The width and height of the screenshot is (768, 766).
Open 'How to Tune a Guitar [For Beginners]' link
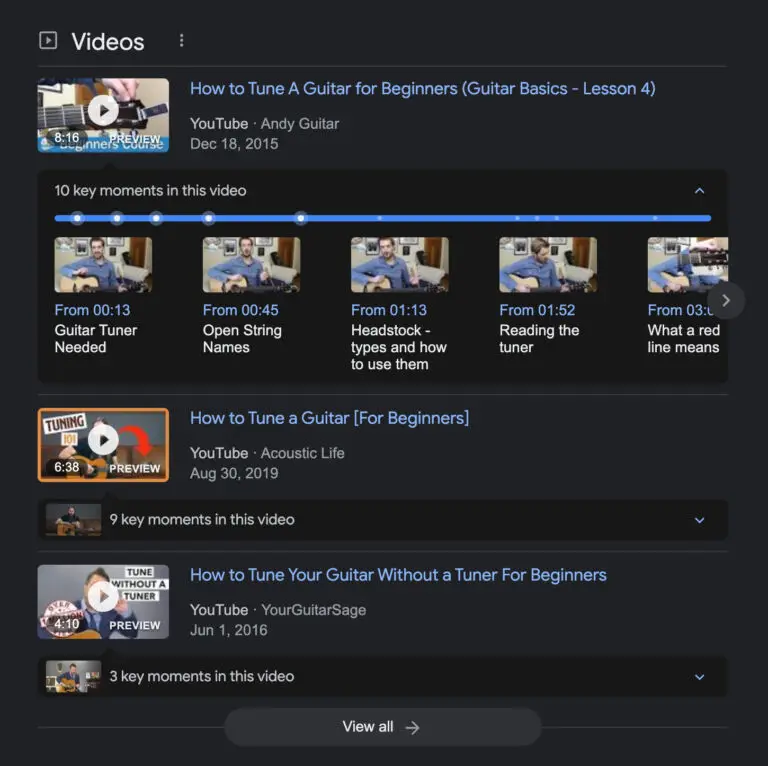[329, 418]
